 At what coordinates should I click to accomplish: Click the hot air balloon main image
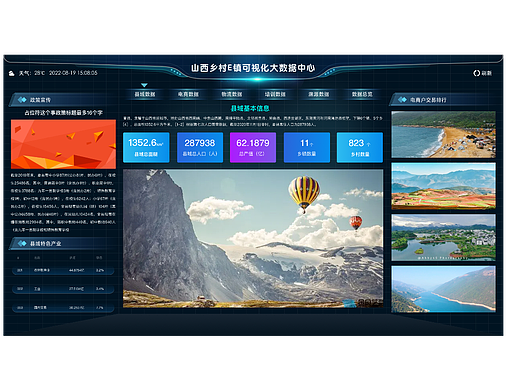(x=253, y=238)
